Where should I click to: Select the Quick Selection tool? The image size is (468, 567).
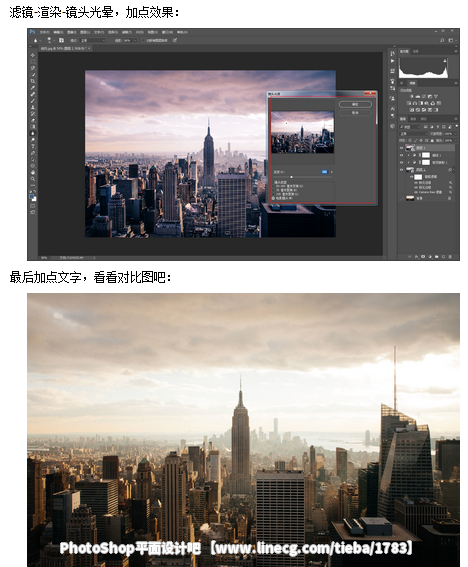pos(33,74)
